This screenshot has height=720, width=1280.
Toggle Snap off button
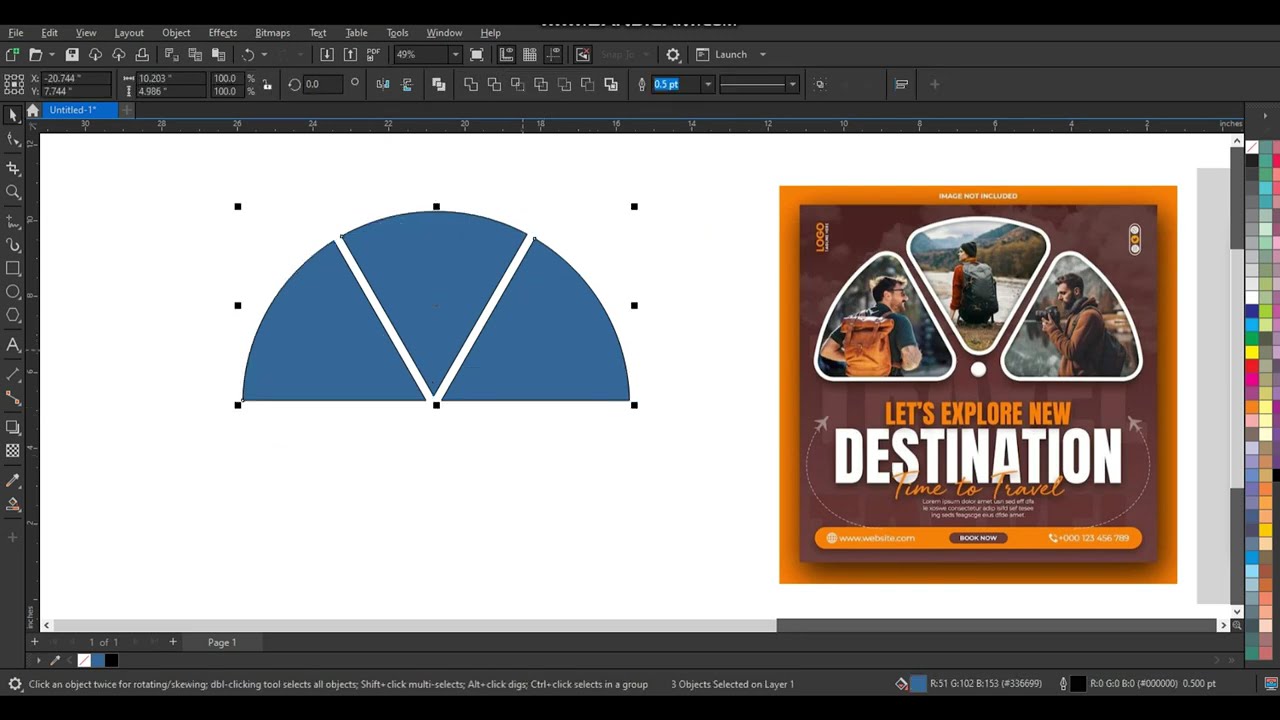pyautogui.click(x=583, y=54)
